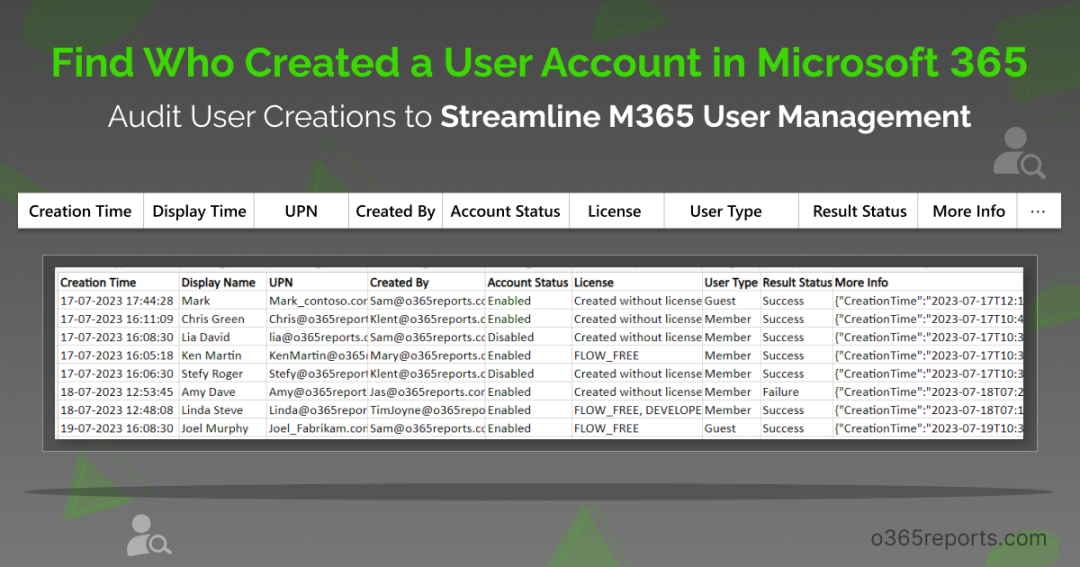The height and width of the screenshot is (567, 1080).
Task: Click the display name 'Amy Dave'
Action: (x=208, y=391)
